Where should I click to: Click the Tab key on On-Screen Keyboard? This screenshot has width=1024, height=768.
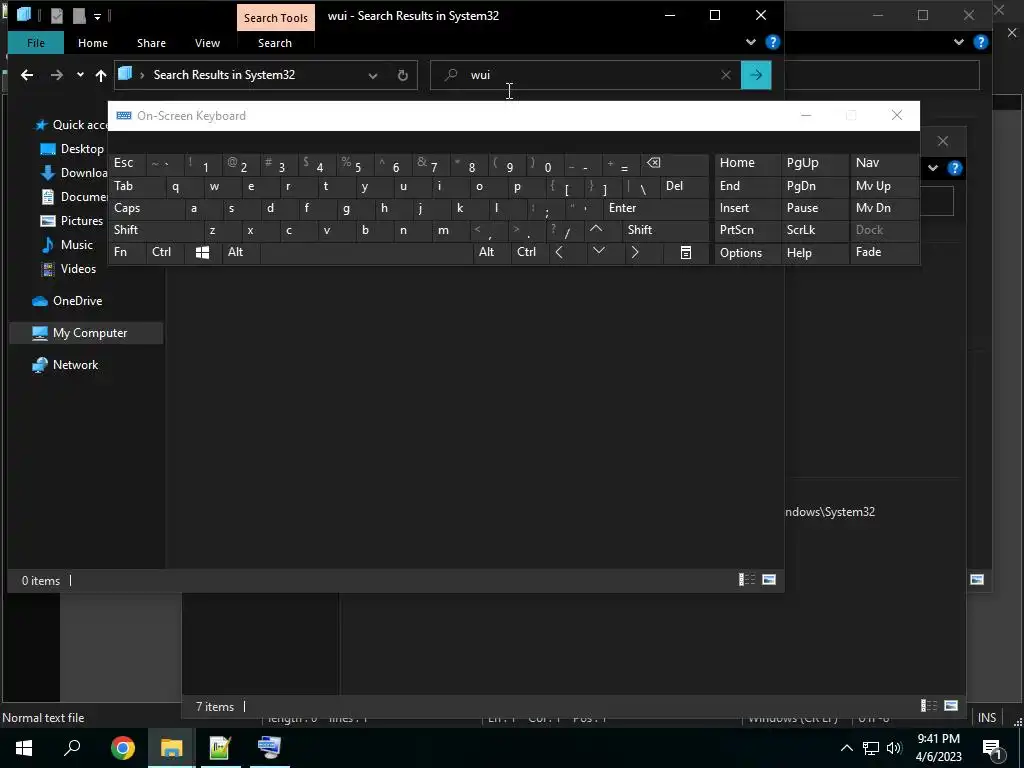click(x=136, y=187)
